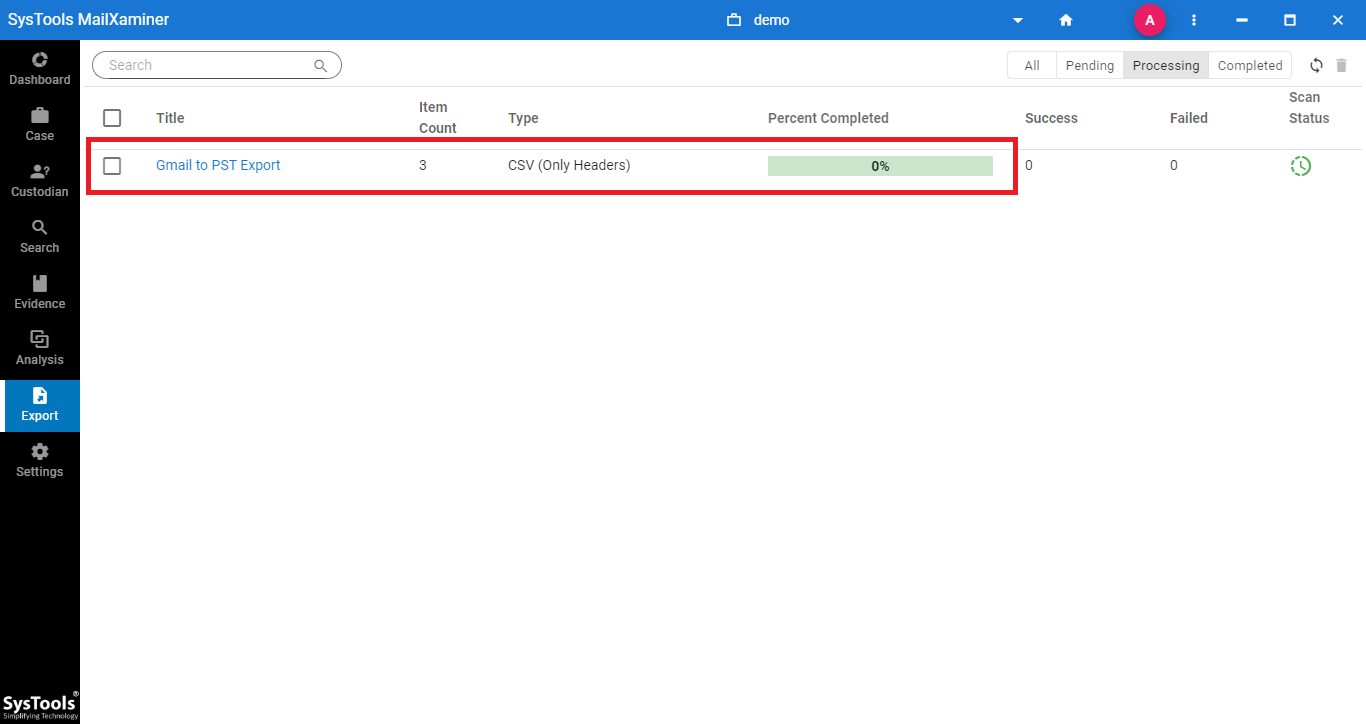
Task: Open the Evidence section
Action: (x=40, y=292)
